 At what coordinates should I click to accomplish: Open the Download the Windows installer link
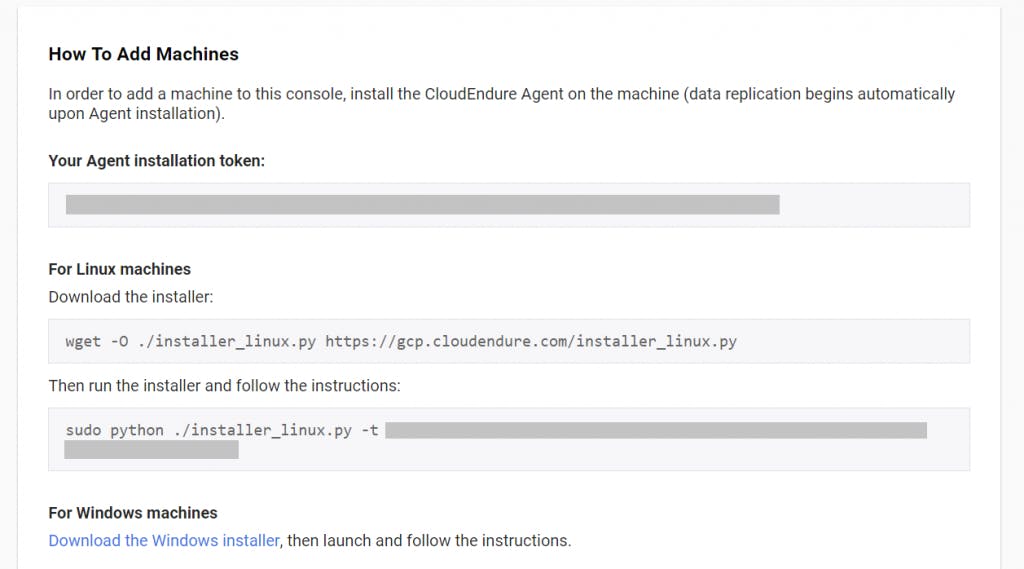[164, 541]
